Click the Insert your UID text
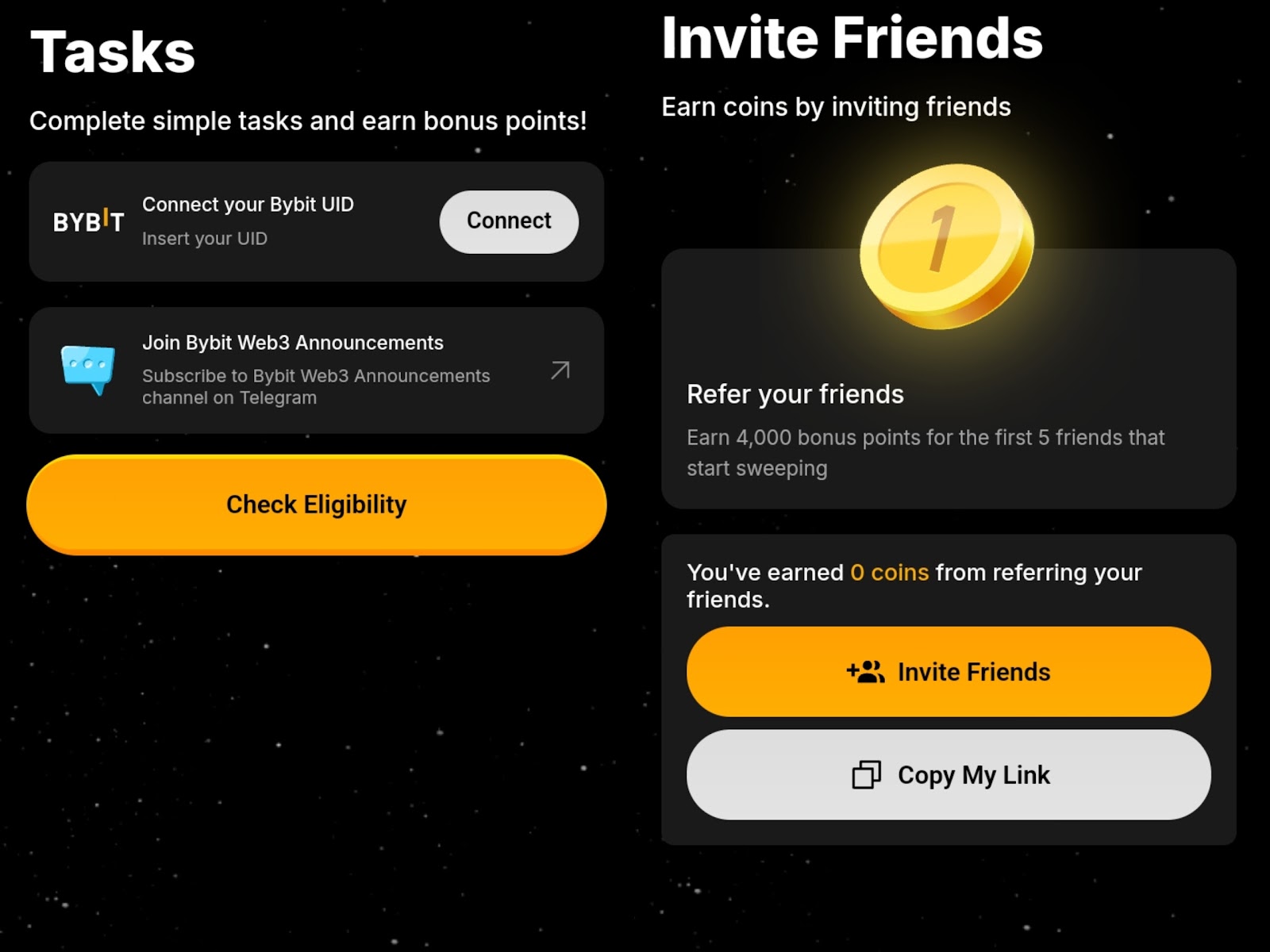Screen dimensions: 1270x952 tap(205, 239)
